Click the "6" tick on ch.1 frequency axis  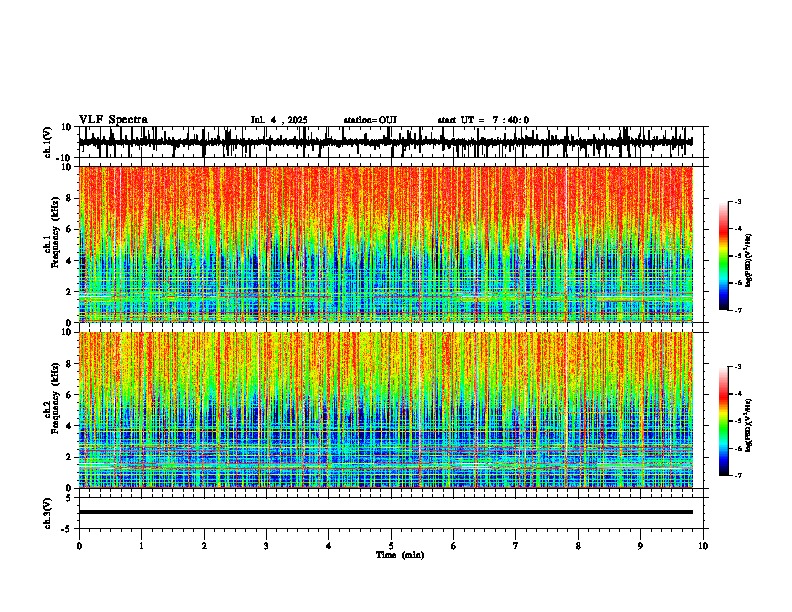[x=70, y=230]
